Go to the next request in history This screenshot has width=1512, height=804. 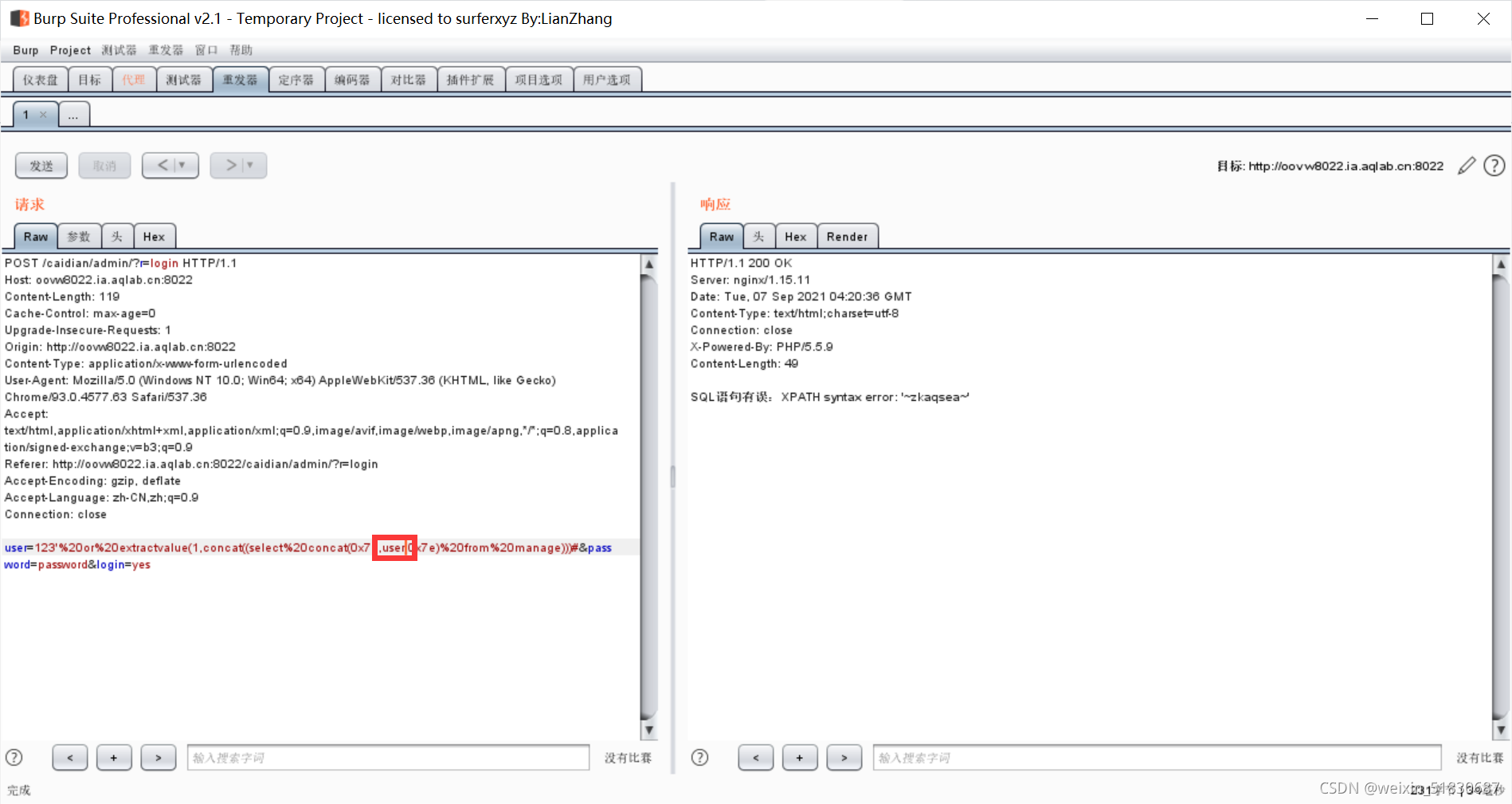click(238, 166)
